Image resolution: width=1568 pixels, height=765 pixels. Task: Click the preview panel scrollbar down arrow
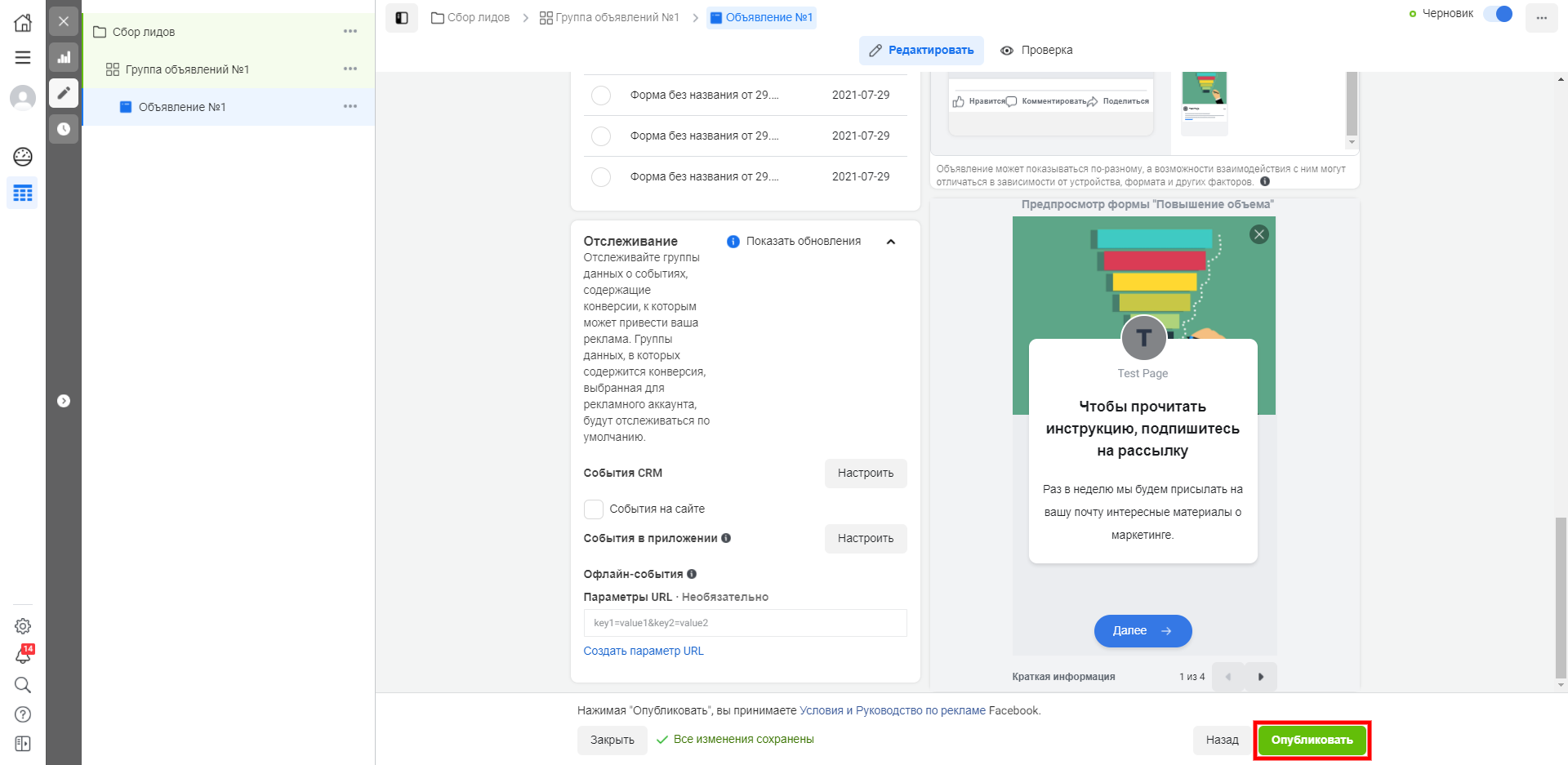tap(1352, 142)
